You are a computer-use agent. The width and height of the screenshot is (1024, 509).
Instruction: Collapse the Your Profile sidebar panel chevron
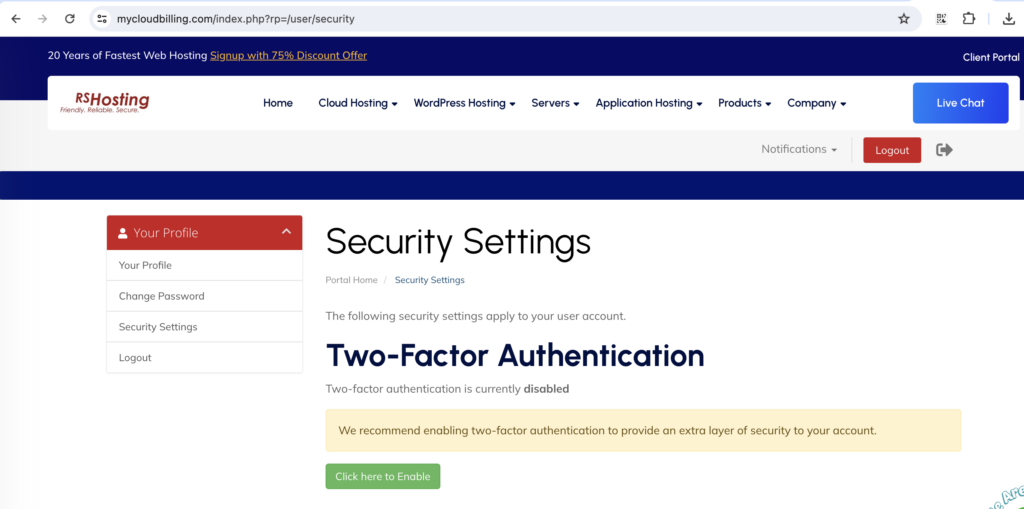286,231
